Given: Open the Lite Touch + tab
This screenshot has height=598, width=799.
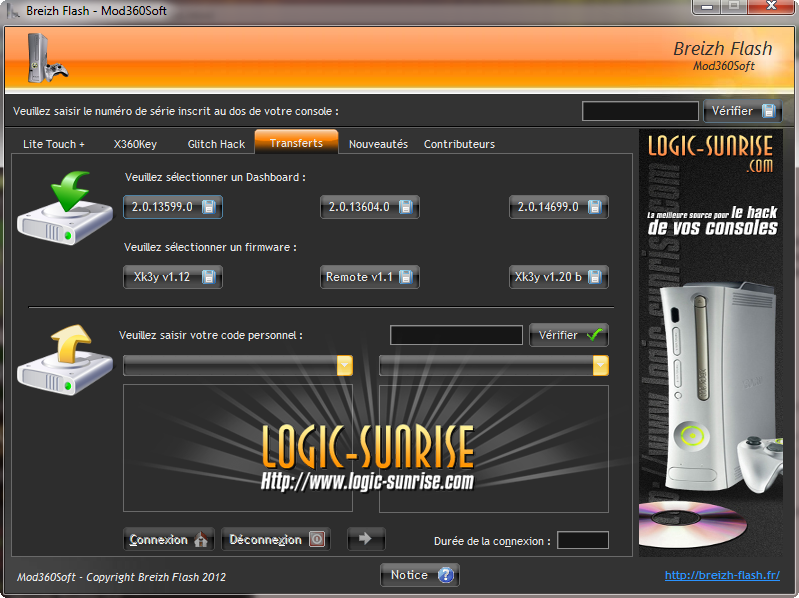Looking at the screenshot, I should click(54, 144).
